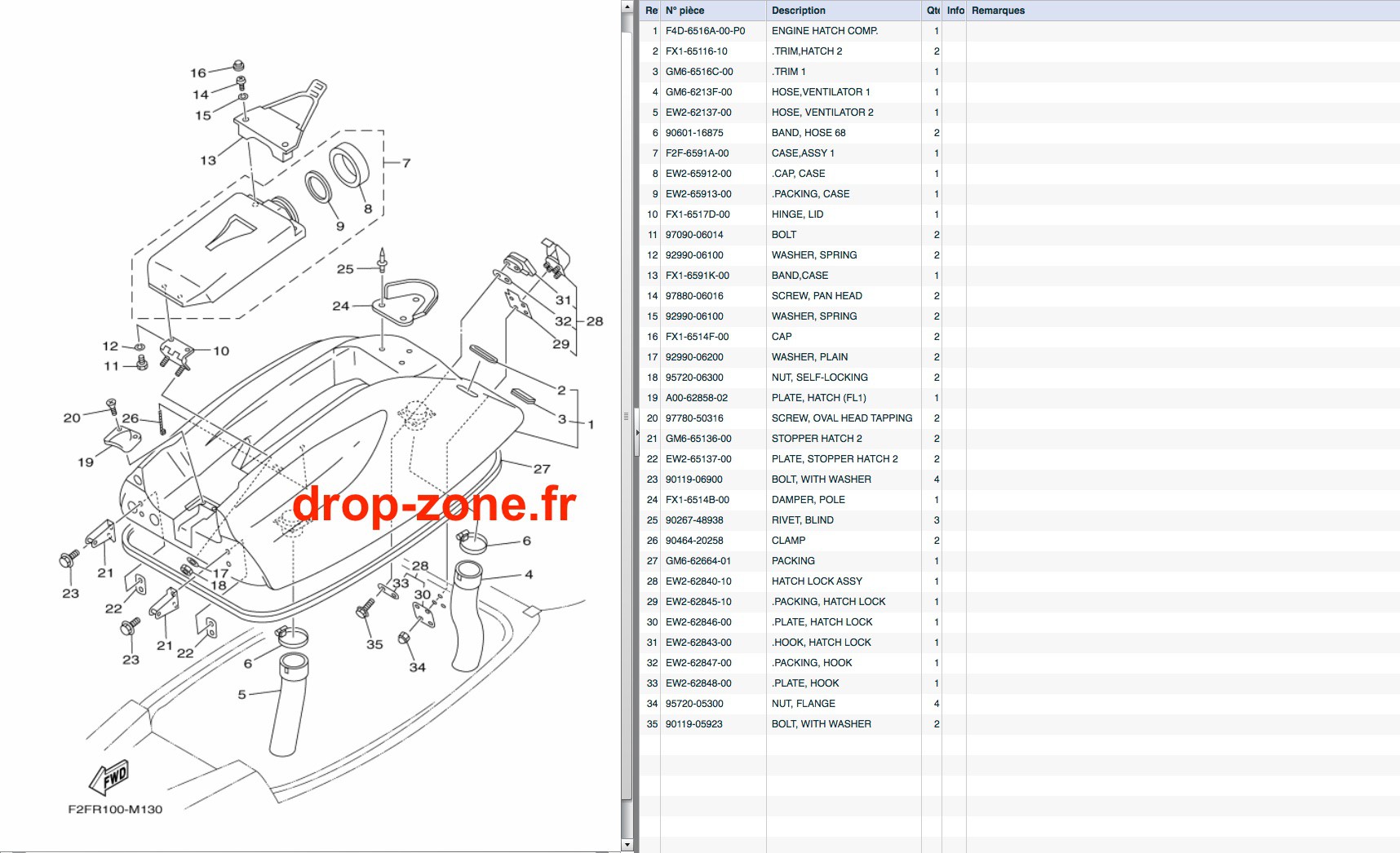This screenshot has height=853, width=1400.
Task: Select part number EW2-65913-00
Action: tap(698, 194)
